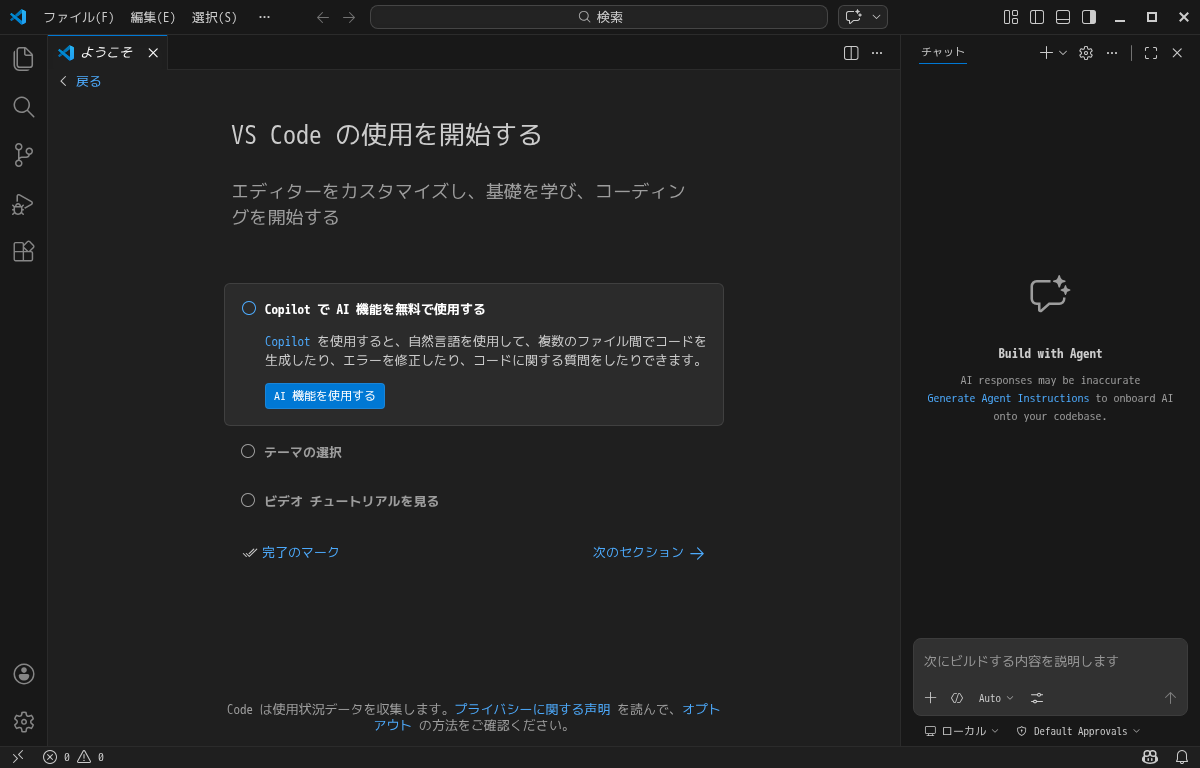The image size is (1200, 768).
Task: Go back with navigation arrow
Action: pyautogui.click(x=323, y=17)
